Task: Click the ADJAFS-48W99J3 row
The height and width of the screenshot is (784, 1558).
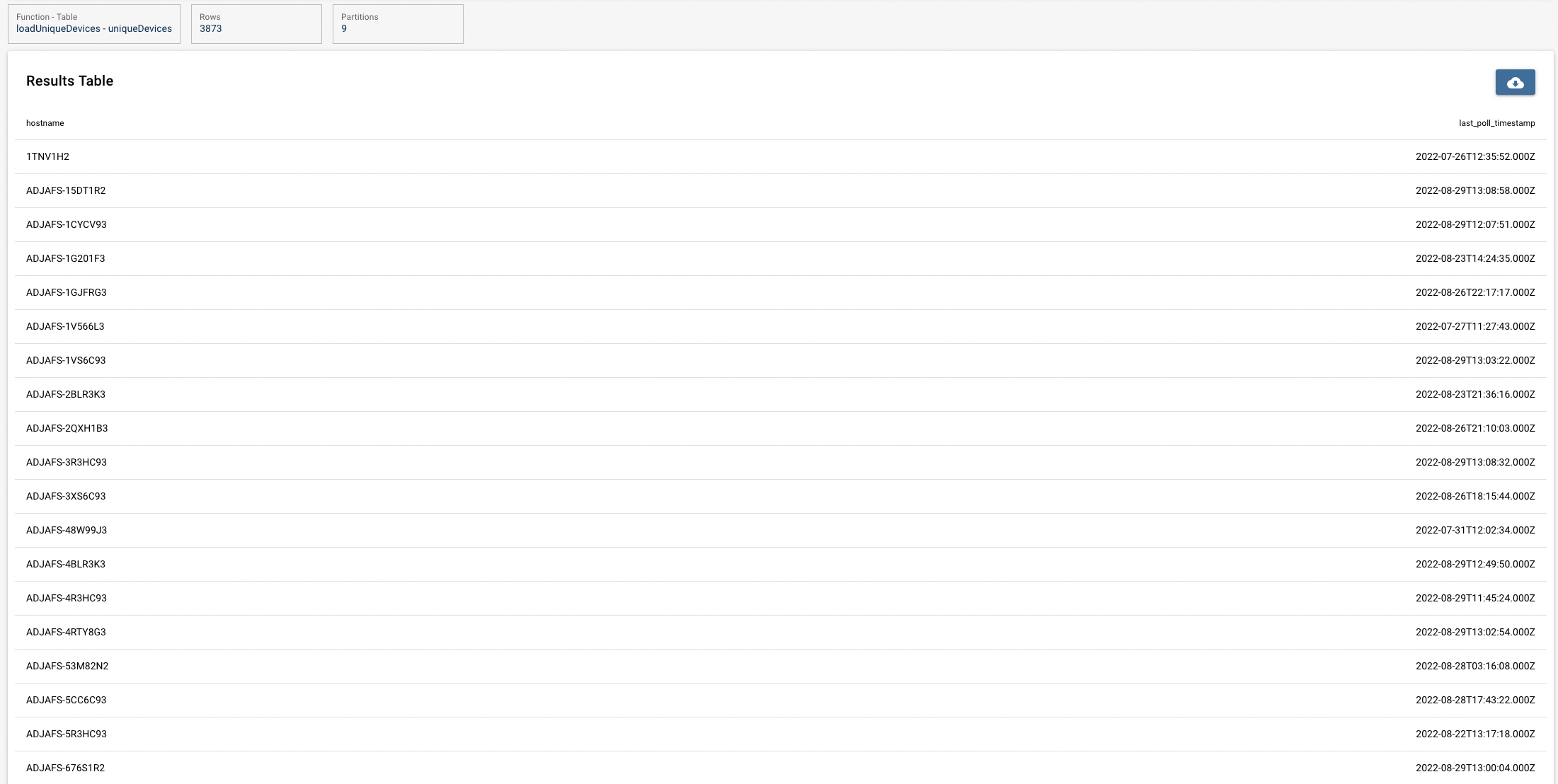Action: 781,531
